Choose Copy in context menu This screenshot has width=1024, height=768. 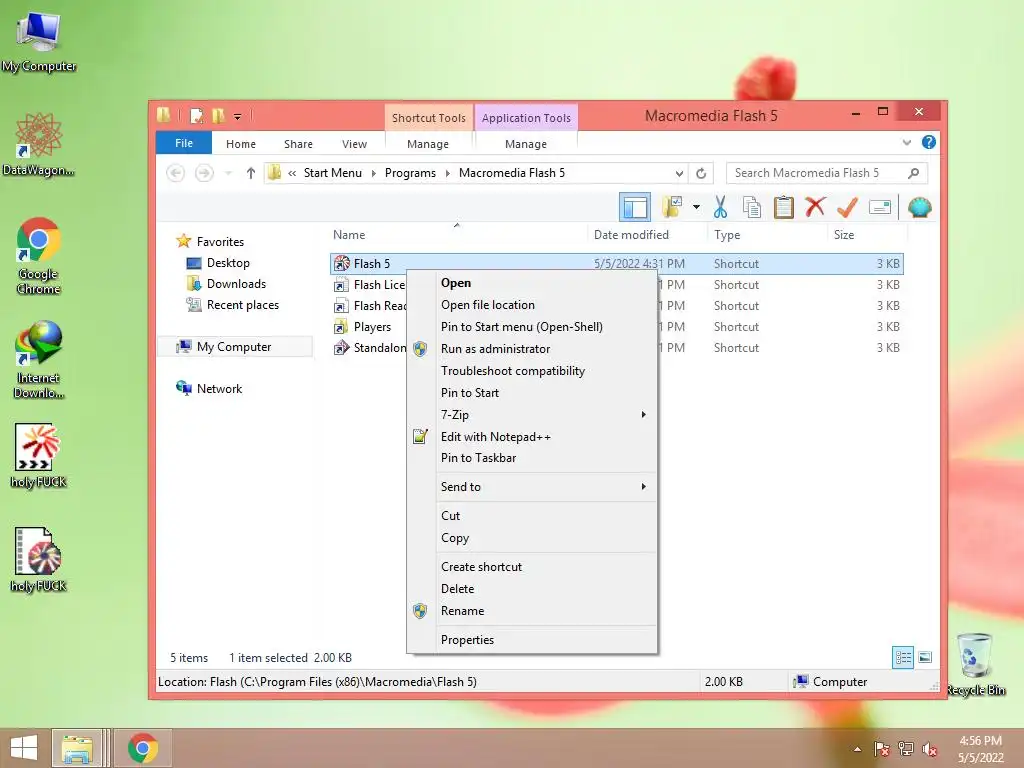[532, 537]
